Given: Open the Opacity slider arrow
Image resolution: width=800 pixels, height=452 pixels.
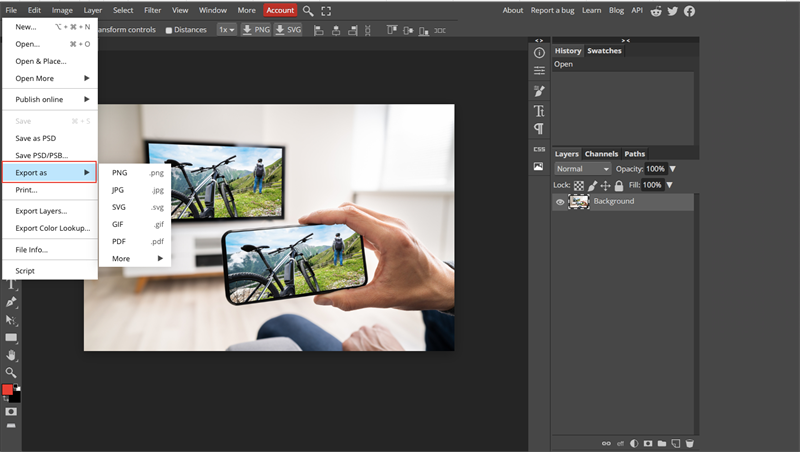Looking at the screenshot, I should coord(672,169).
